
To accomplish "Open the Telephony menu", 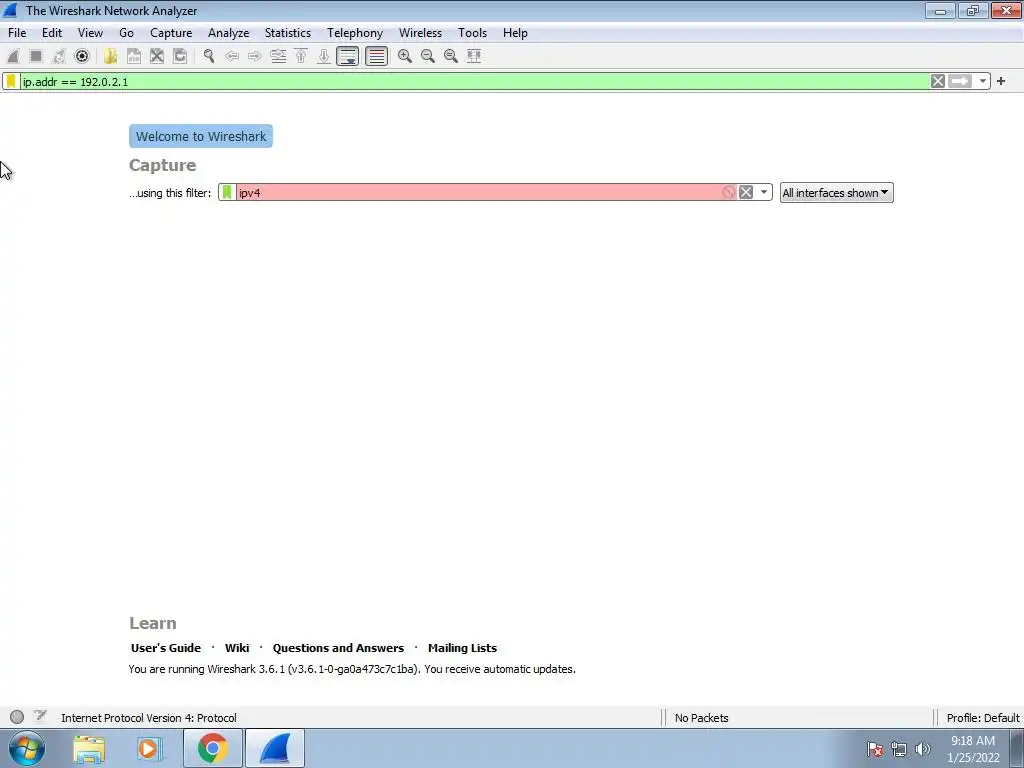I will (355, 33).
